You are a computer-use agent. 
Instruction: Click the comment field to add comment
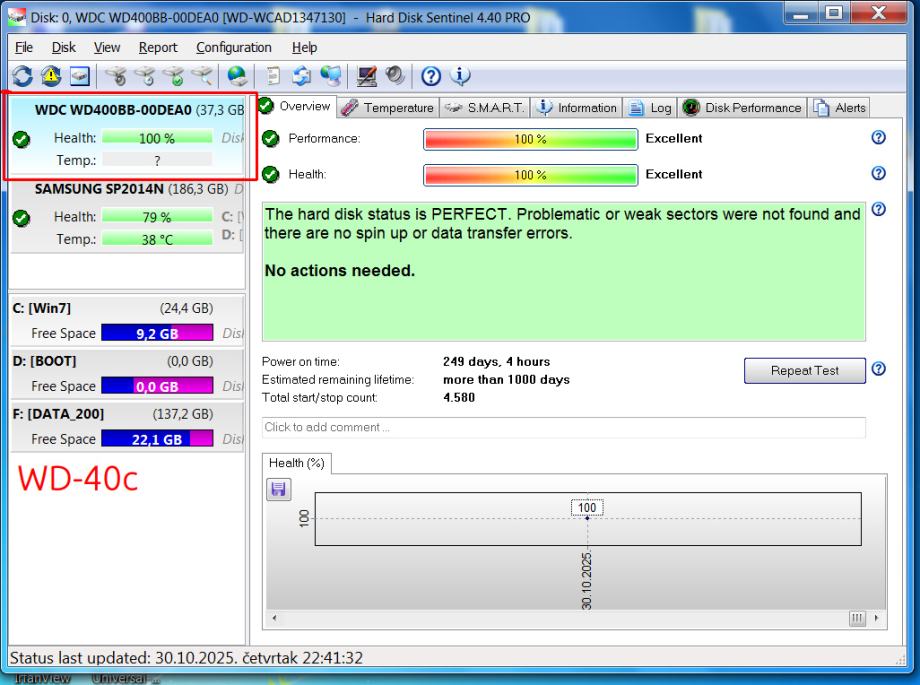563,427
